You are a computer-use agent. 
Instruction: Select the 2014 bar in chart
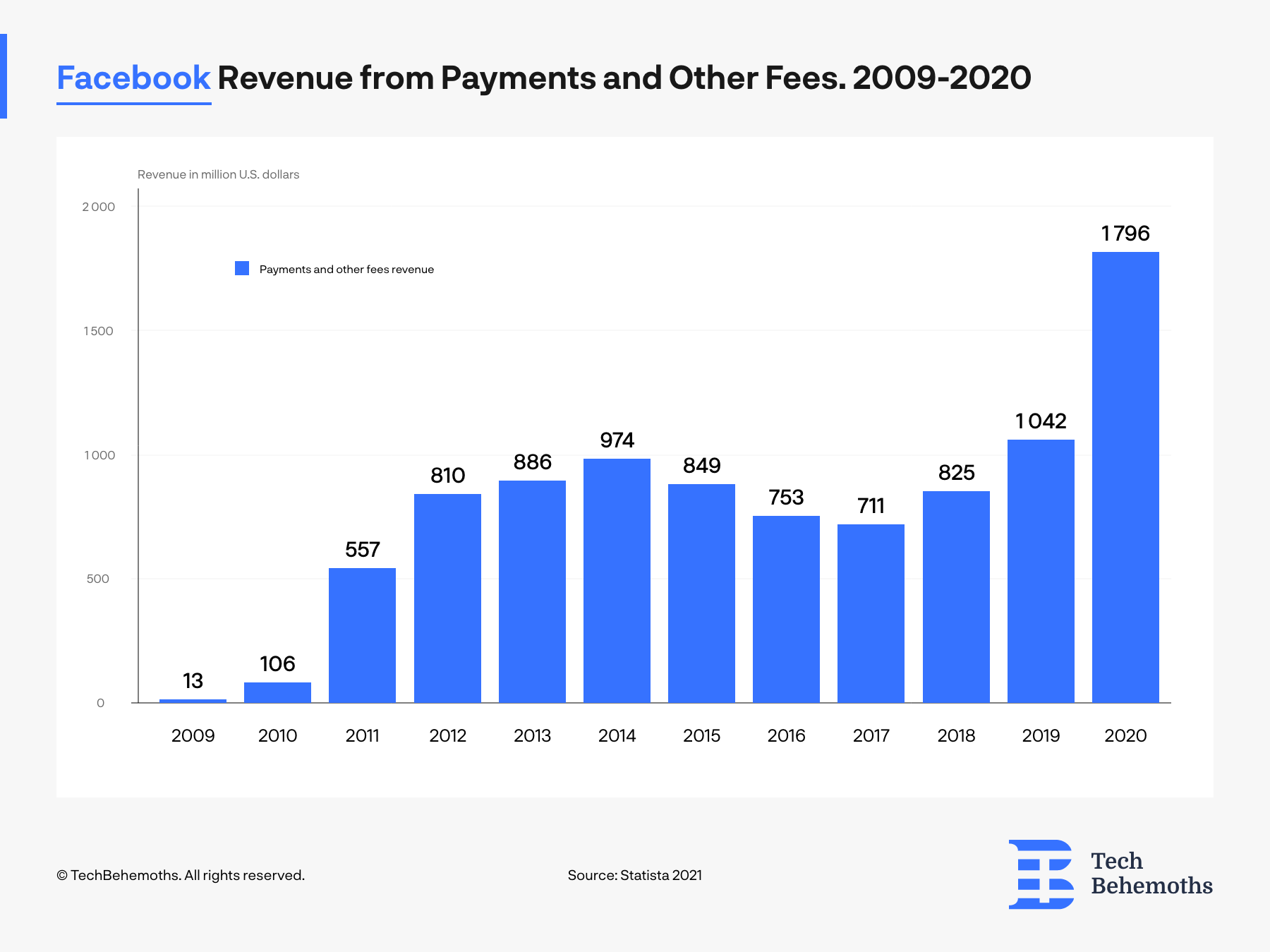coord(617,581)
